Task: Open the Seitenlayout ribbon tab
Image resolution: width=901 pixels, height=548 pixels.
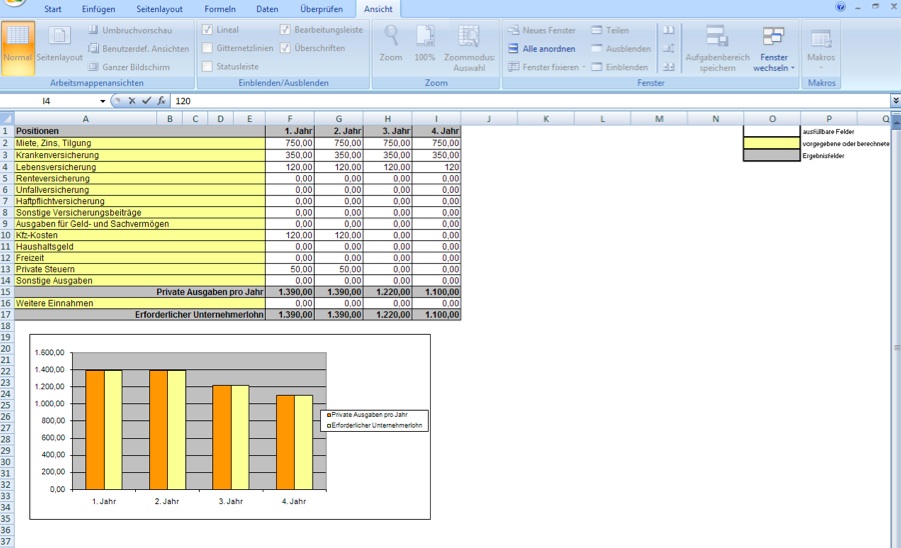Action: click(x=160, y=9)
